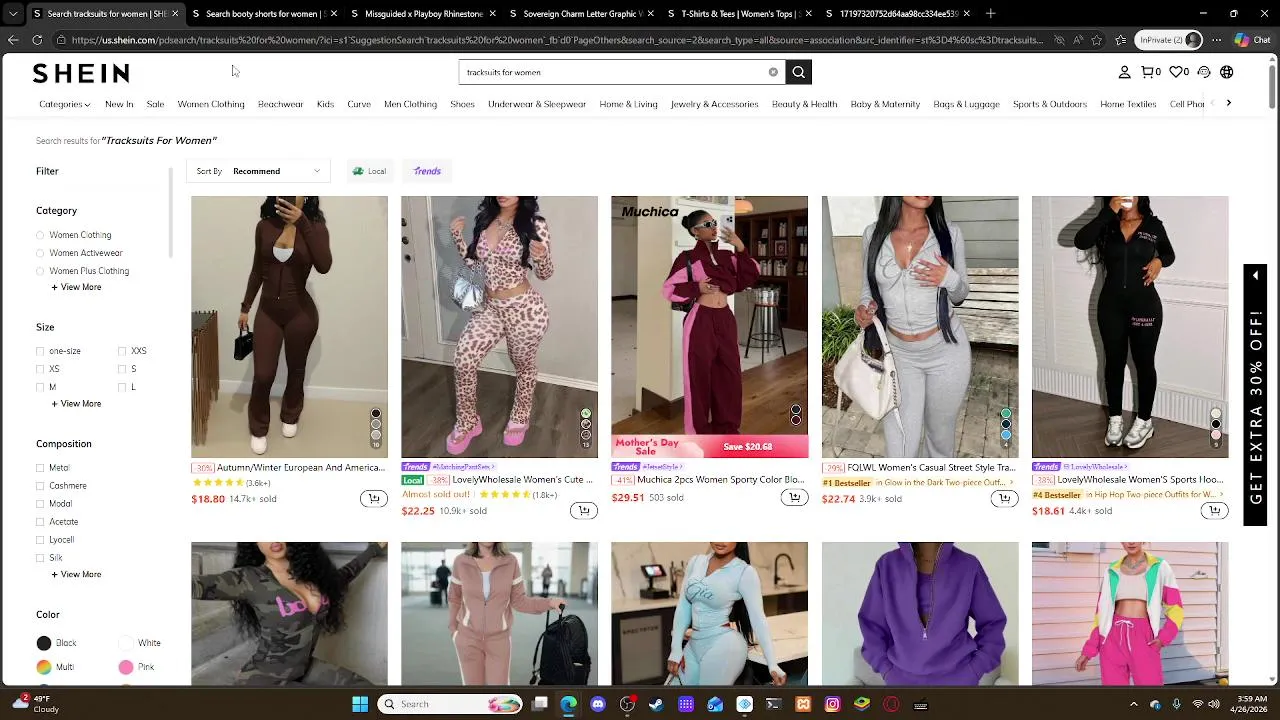The width and height of the screenshot is (1280, 720).
Task: Select the Multi color swatch filter
Action: coord(44,667)
